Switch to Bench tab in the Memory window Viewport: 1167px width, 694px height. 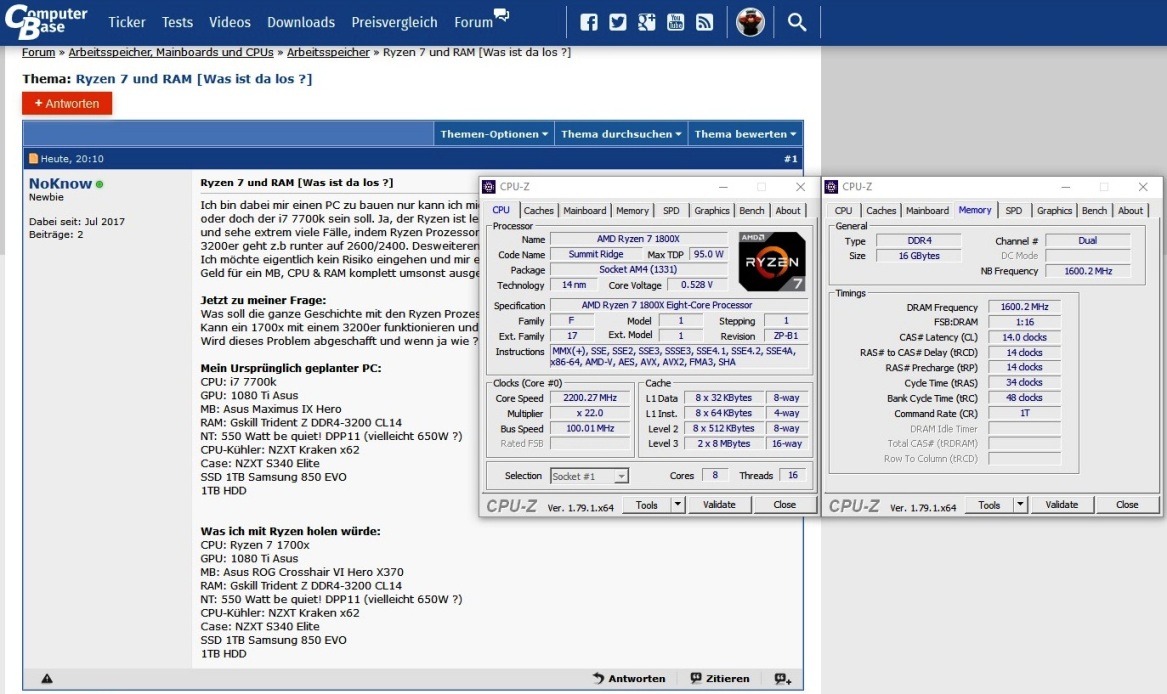click(x=1094, y=211)
